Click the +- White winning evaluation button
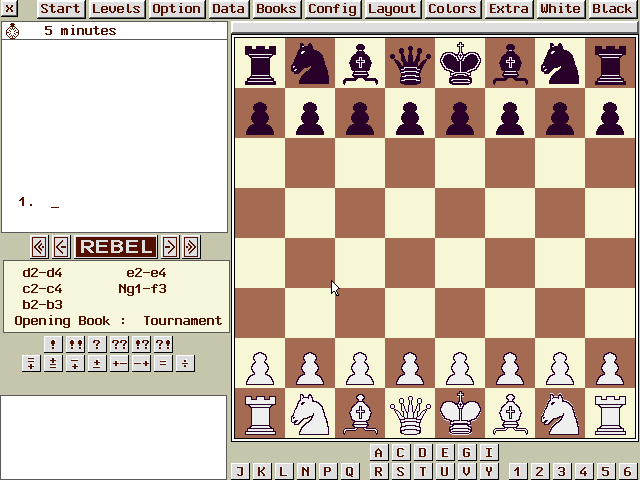 click(119, 363)
